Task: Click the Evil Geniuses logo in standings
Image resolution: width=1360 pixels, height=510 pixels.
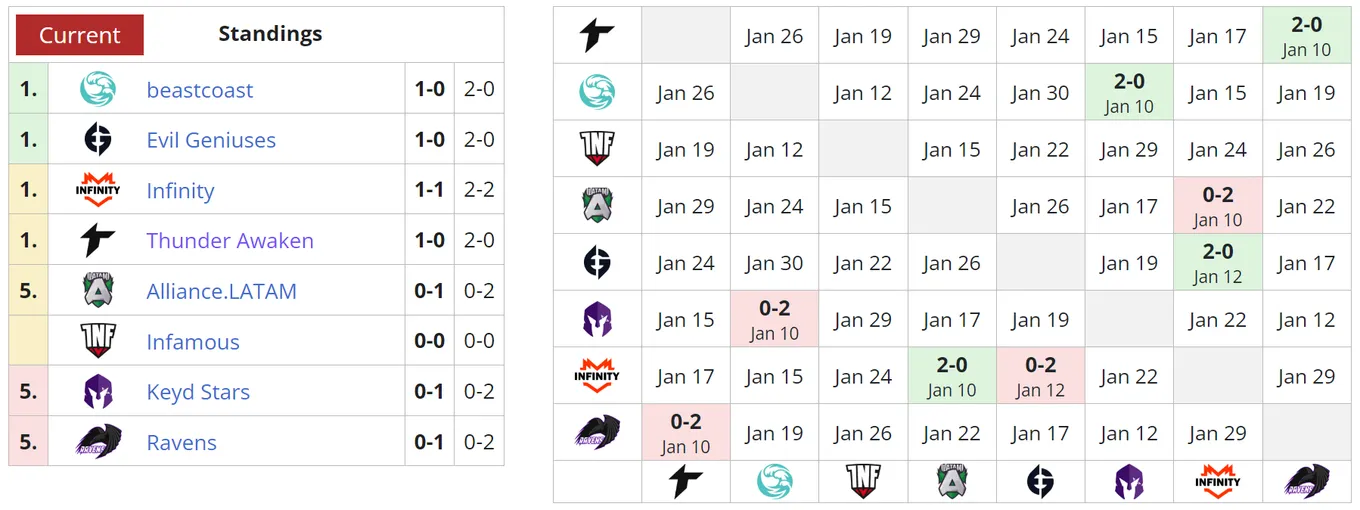Action: click(x=98, y=140)
